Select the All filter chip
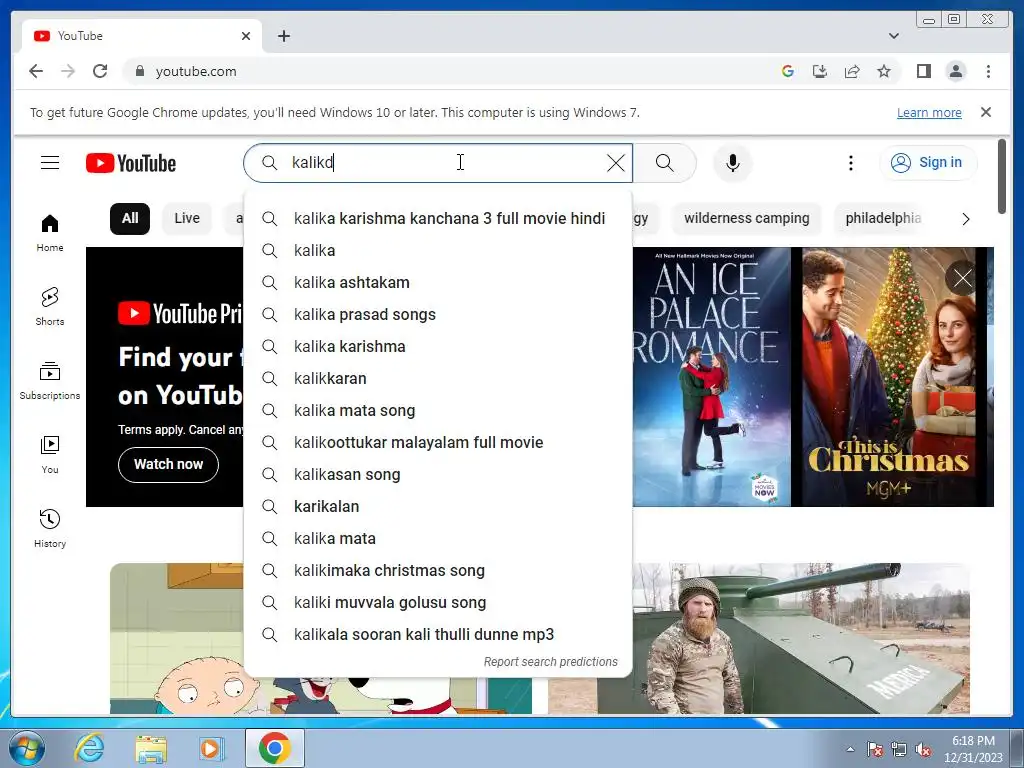Screen dimensions: 1024x768 pyautogui.click(x=130, y=218)
